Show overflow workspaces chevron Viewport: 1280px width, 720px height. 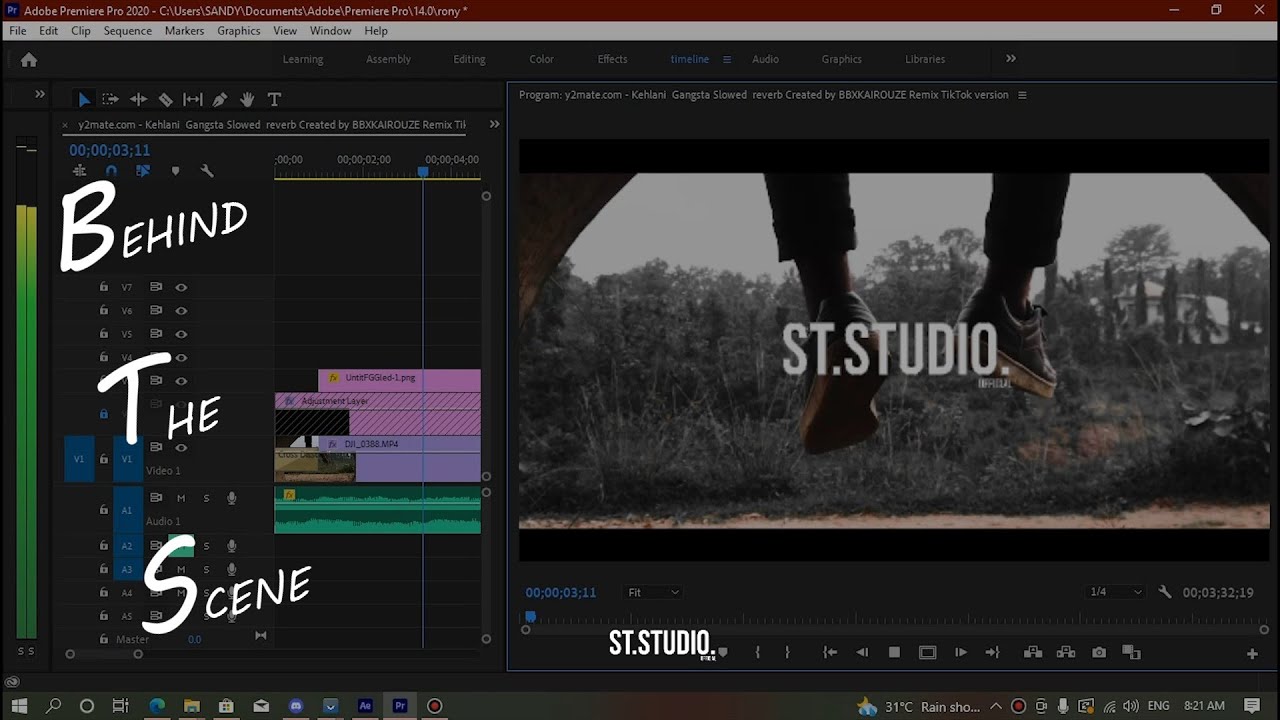coord(1011,59)
